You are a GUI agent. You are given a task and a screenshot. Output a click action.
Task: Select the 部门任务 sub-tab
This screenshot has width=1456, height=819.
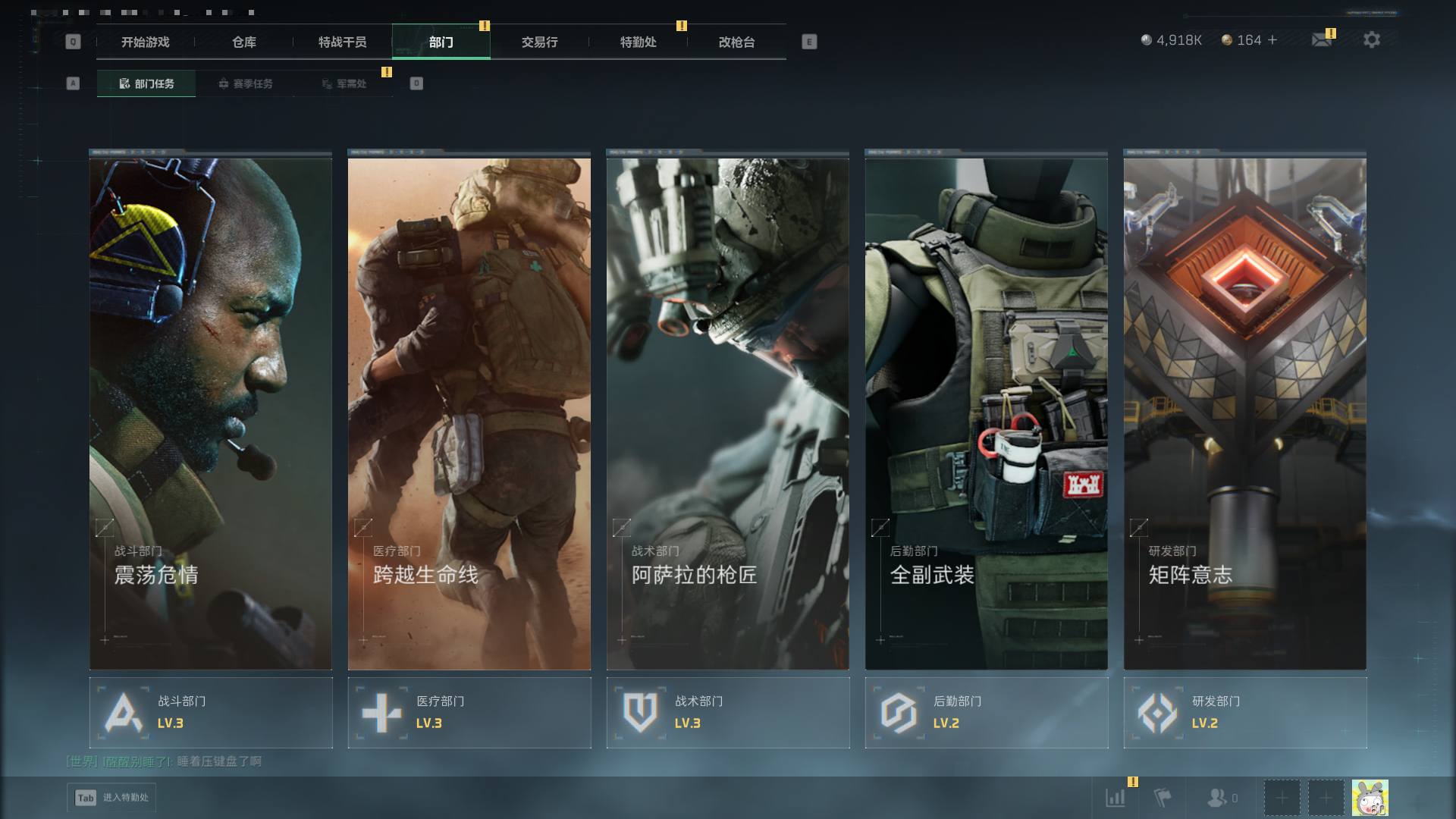[x=146, y=83]
